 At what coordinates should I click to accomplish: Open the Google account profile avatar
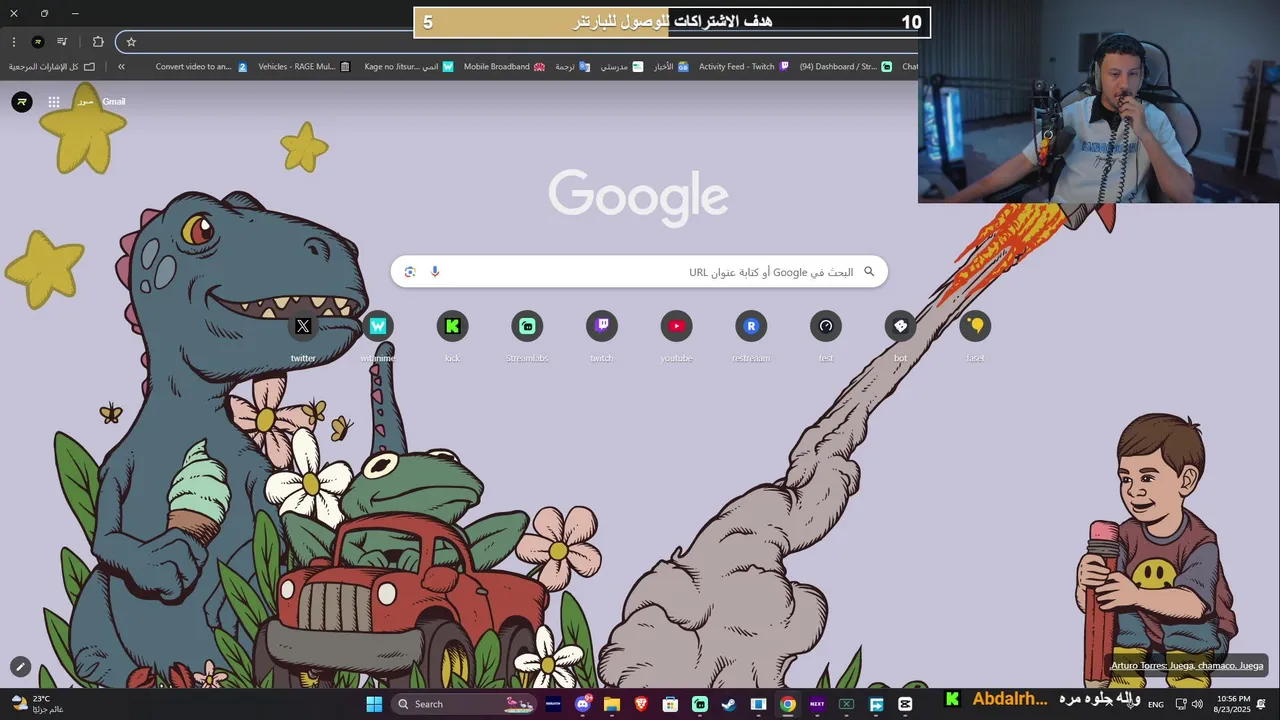pyautogui.click(x=22, y=102)
